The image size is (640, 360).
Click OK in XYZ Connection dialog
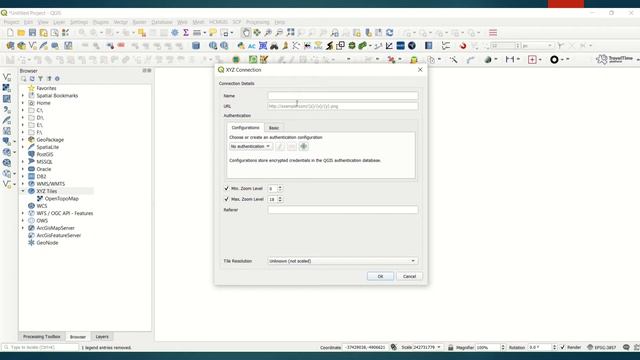point(380,276)
